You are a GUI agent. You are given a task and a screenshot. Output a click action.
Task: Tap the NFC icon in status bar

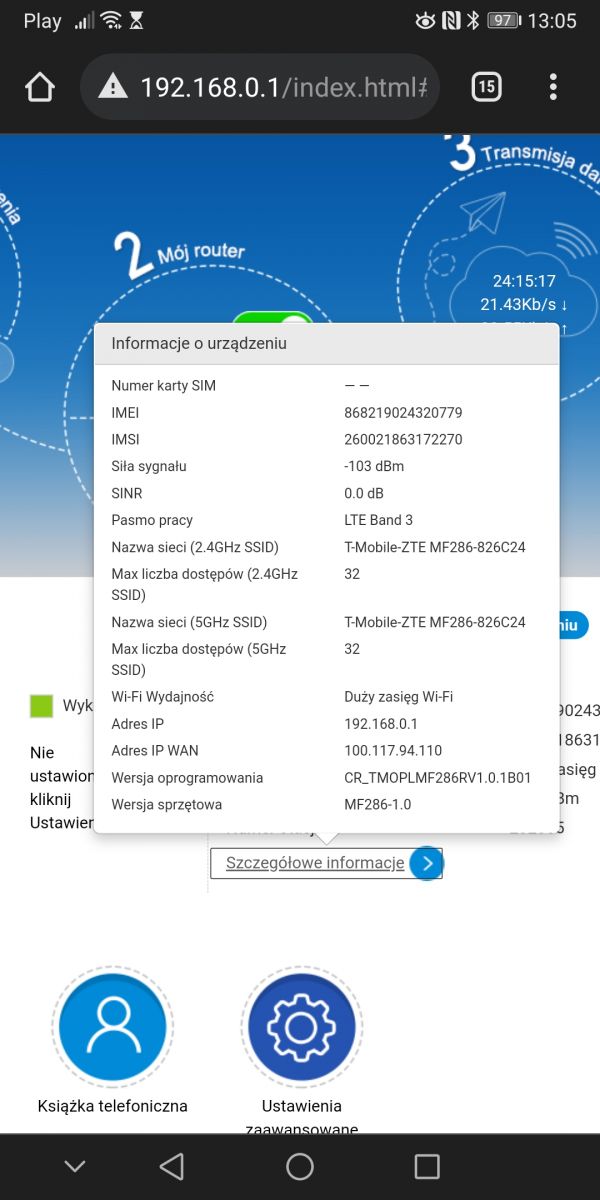click(x=451, y=20)
